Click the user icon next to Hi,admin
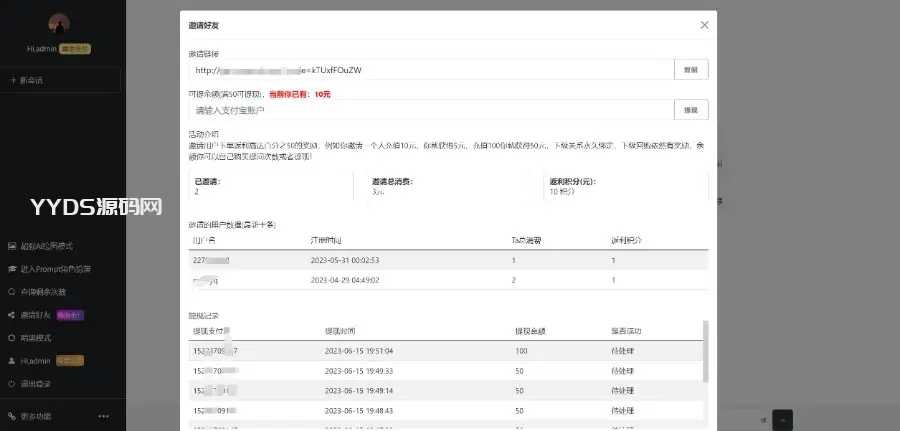The width and height of the screenshot is (900, 431). pyautogui.click(x=12, y=361)
